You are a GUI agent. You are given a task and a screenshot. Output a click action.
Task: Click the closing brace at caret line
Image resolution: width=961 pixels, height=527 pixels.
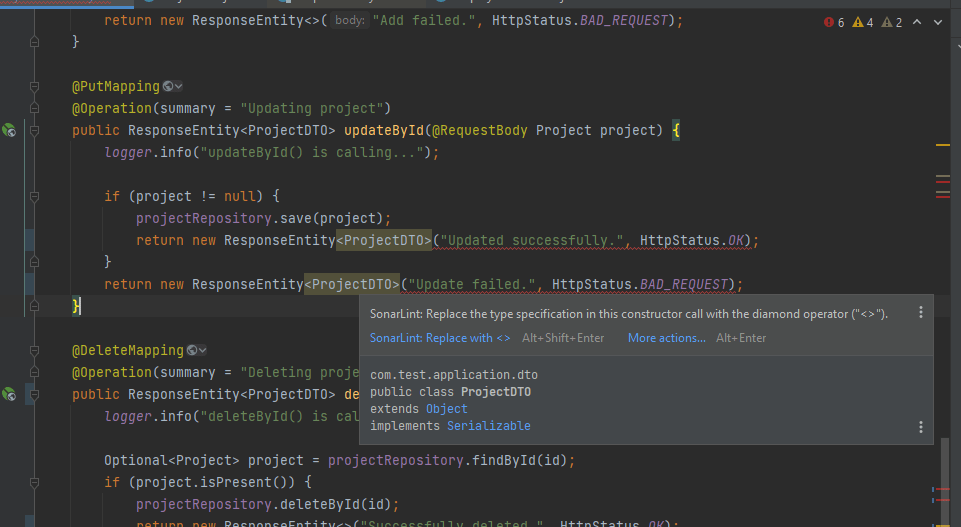click(76, 306)
